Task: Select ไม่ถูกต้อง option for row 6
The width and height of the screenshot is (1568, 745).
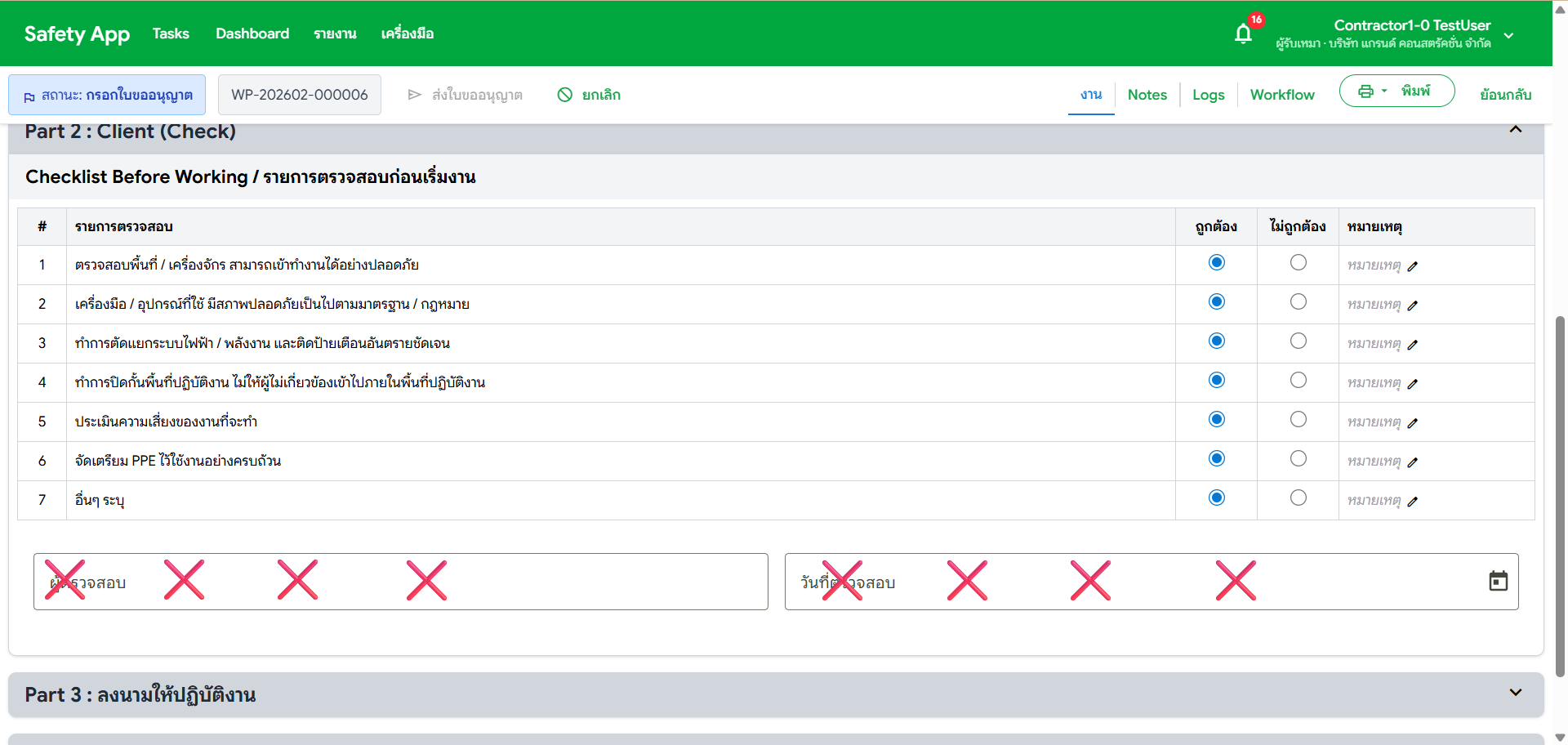Action: [1298, 458]
